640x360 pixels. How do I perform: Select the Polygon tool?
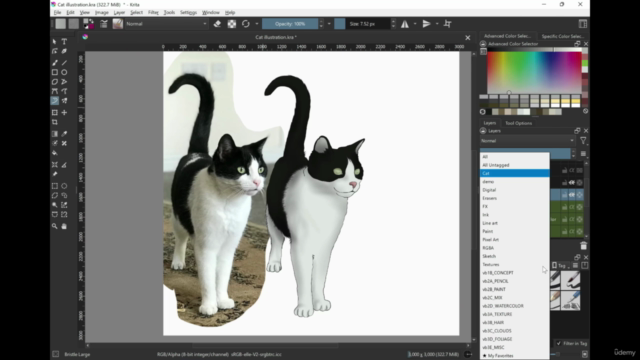coord(55,82)
